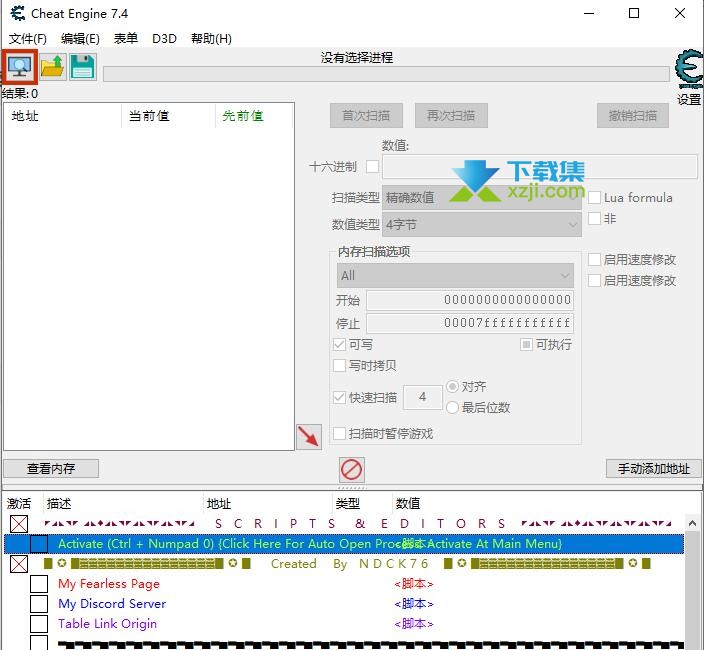The height and width of the screenshot is (650, 704).
Task: Open the D3D menu
Action: tap(164, 39)
